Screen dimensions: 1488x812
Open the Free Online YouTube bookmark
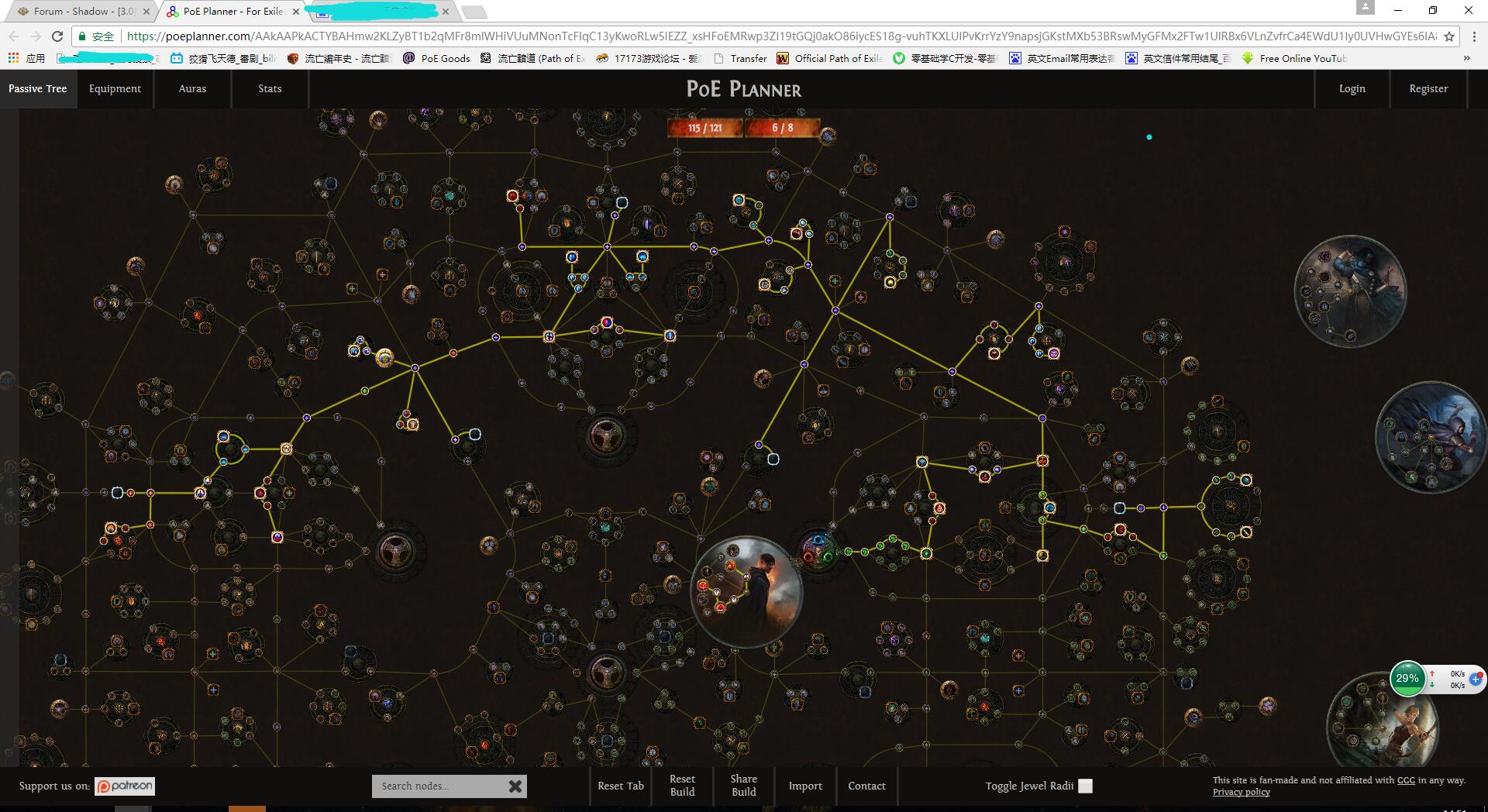pos(1294,58)
